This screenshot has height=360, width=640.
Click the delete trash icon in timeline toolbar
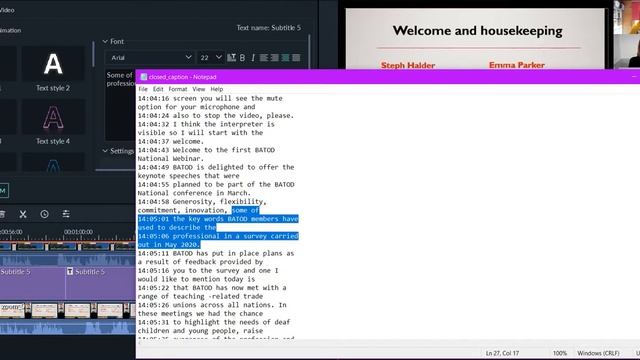pyautogui.click(x=2, y=214)
